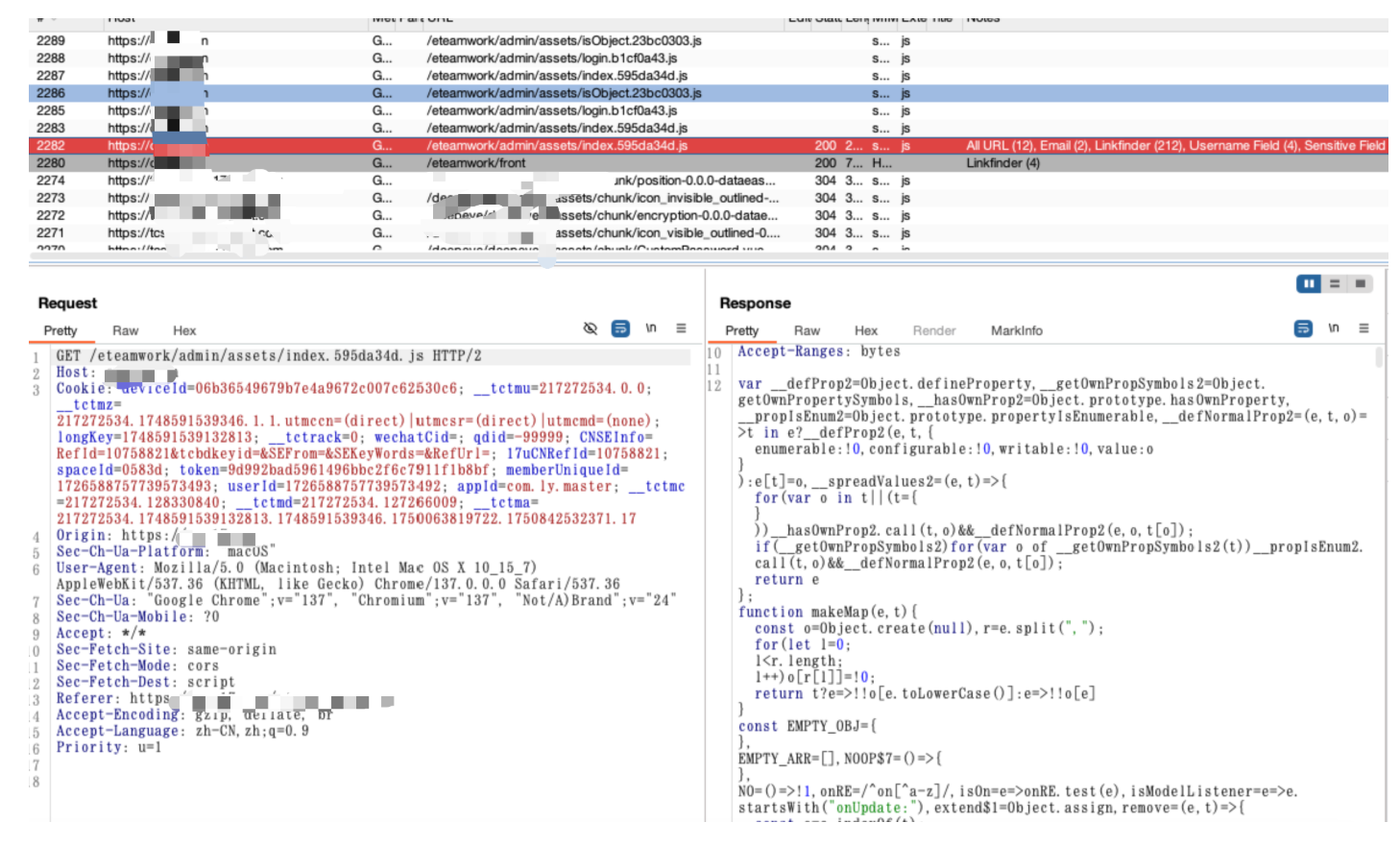Toggle word wrap icon in Request panel
This screenshot has height=847, width=1400.
click(620, 328)
